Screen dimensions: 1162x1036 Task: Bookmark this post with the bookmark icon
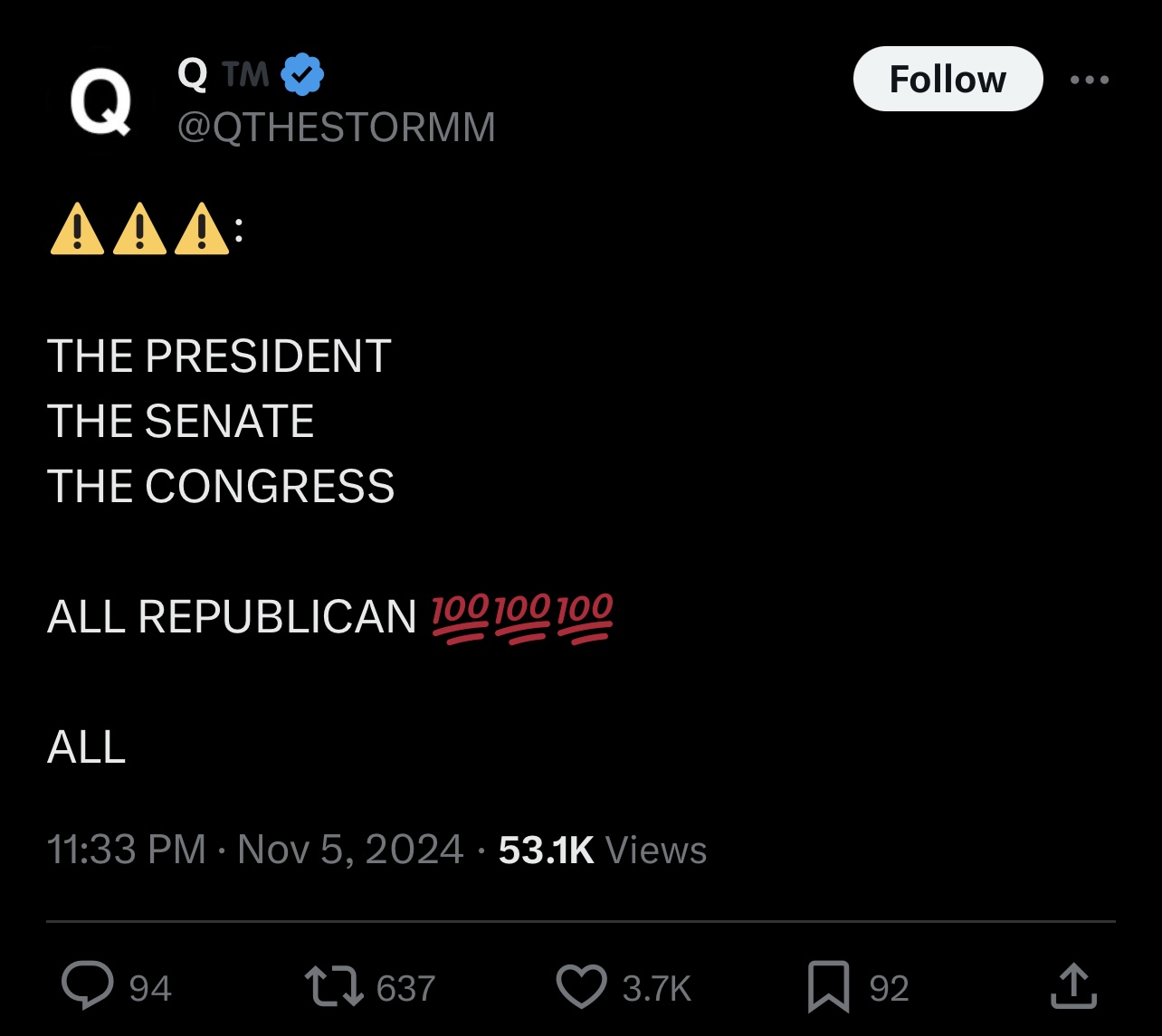coord(828,987)
